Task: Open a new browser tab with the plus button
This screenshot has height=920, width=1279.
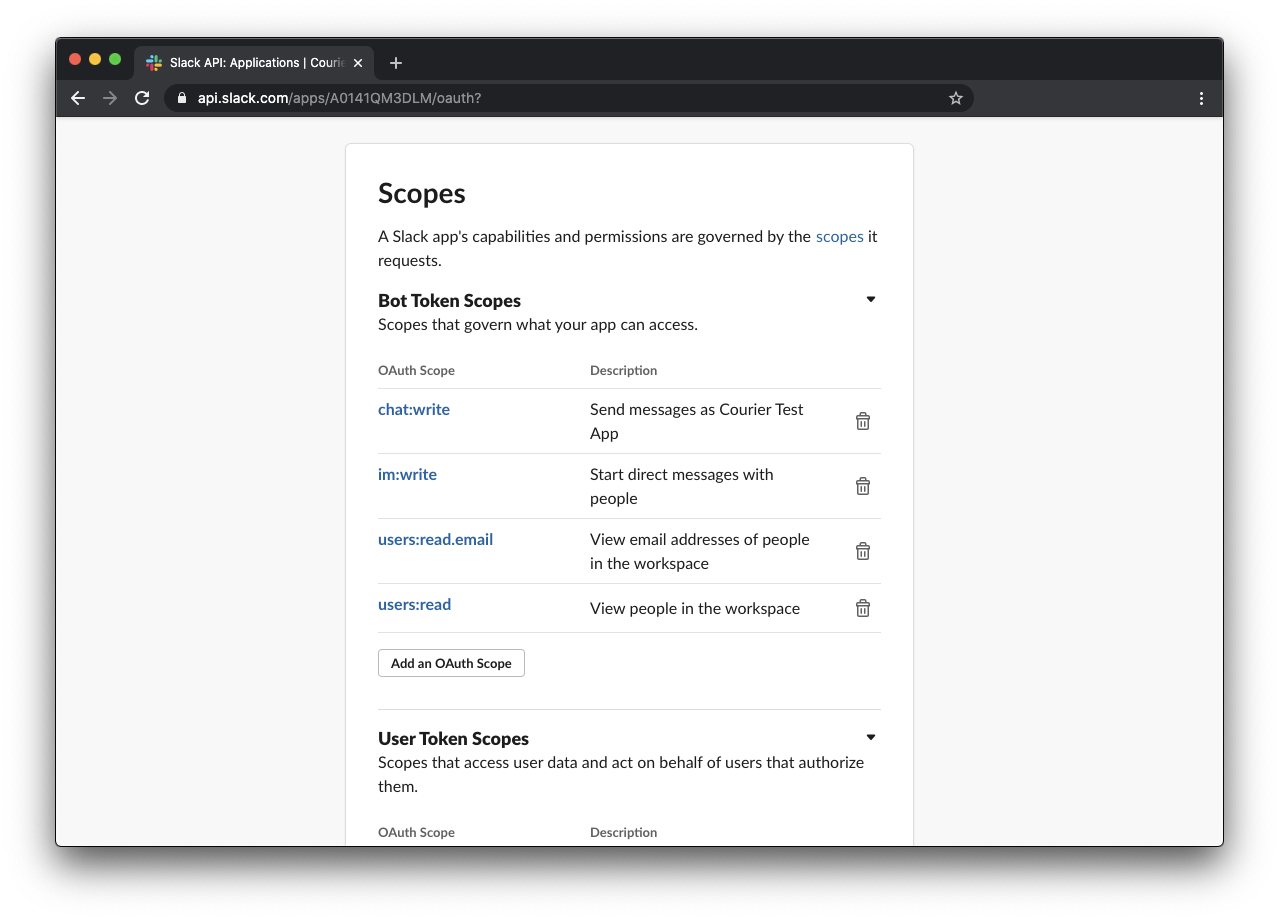Action: click(395, 62)
